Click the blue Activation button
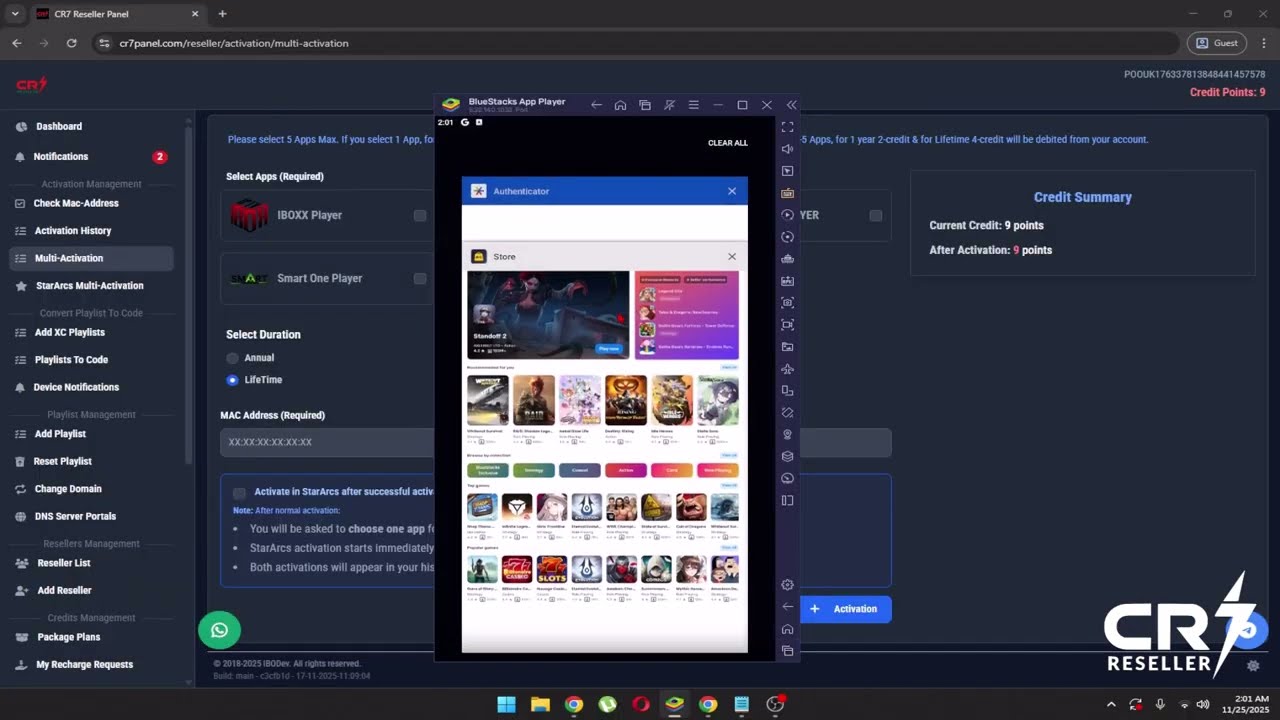1280x720 pixels. (x=845, y=609)
